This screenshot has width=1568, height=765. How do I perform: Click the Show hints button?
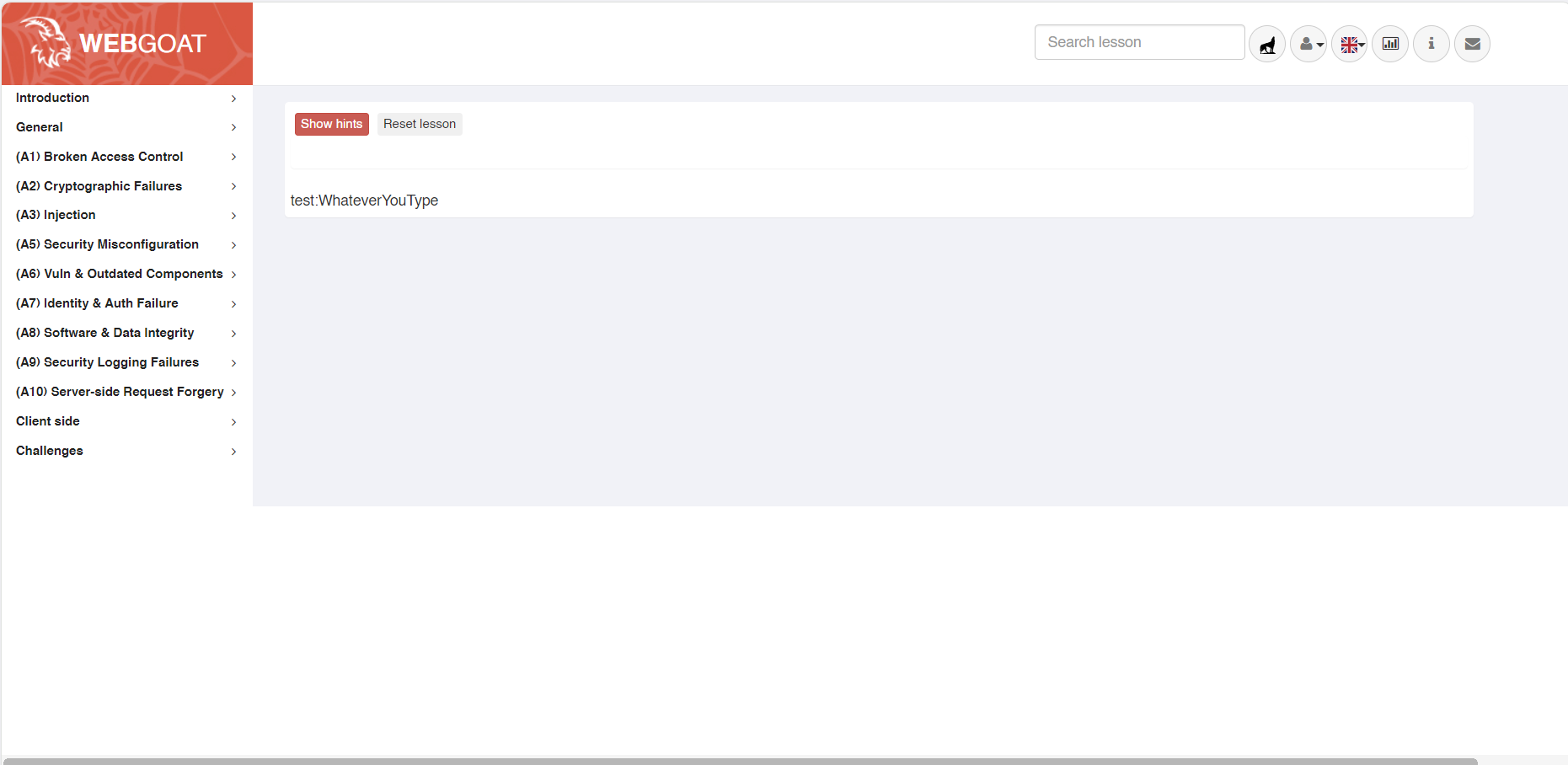tap(332, 124)
